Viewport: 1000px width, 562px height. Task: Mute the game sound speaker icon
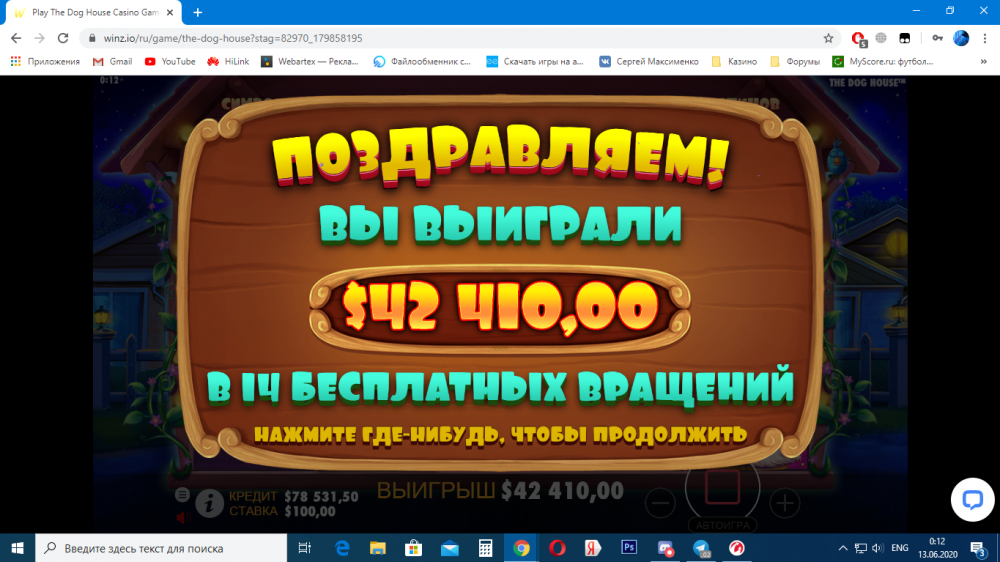[182, 517]
